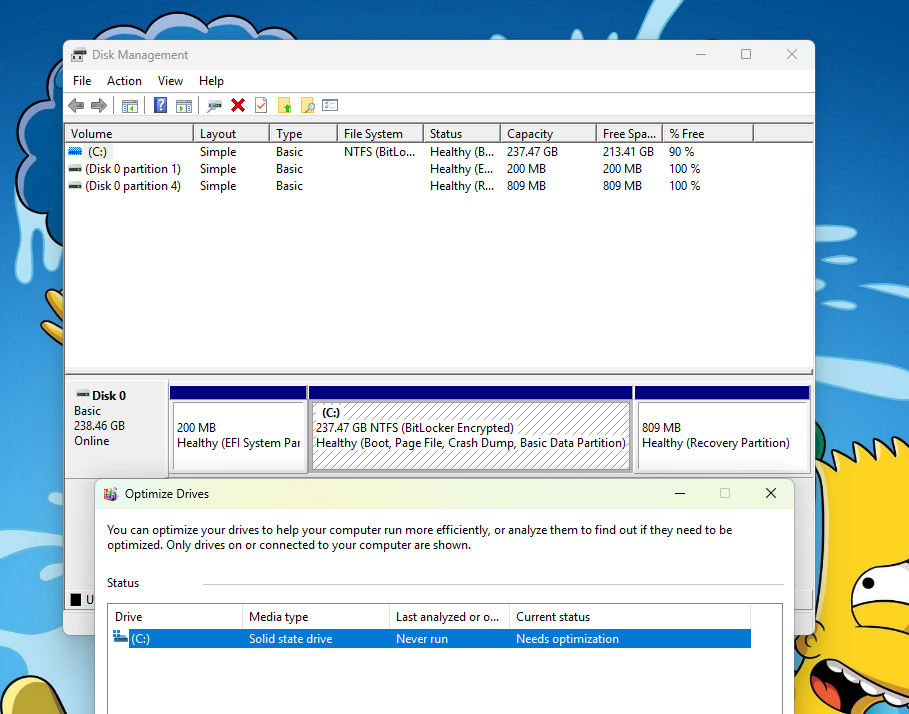
Task: Open the File menu
Action: [82, 81]
